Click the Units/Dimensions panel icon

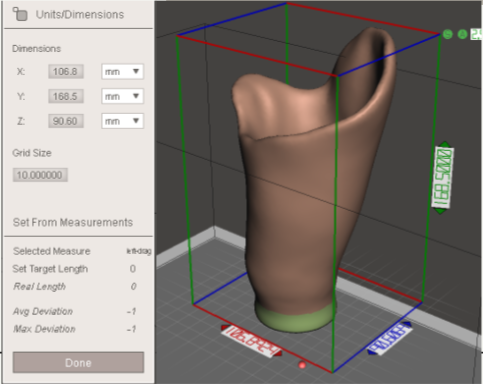(20, 14)
